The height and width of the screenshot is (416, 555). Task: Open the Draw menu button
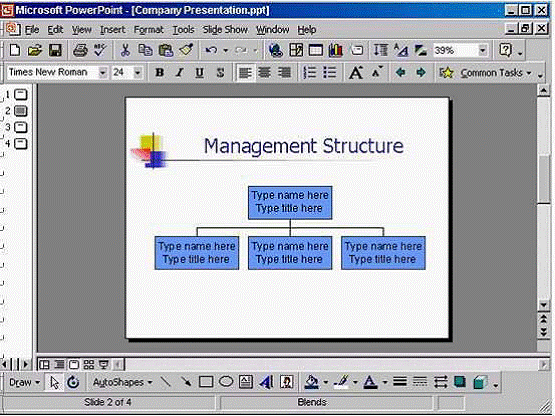pos(24,382)
